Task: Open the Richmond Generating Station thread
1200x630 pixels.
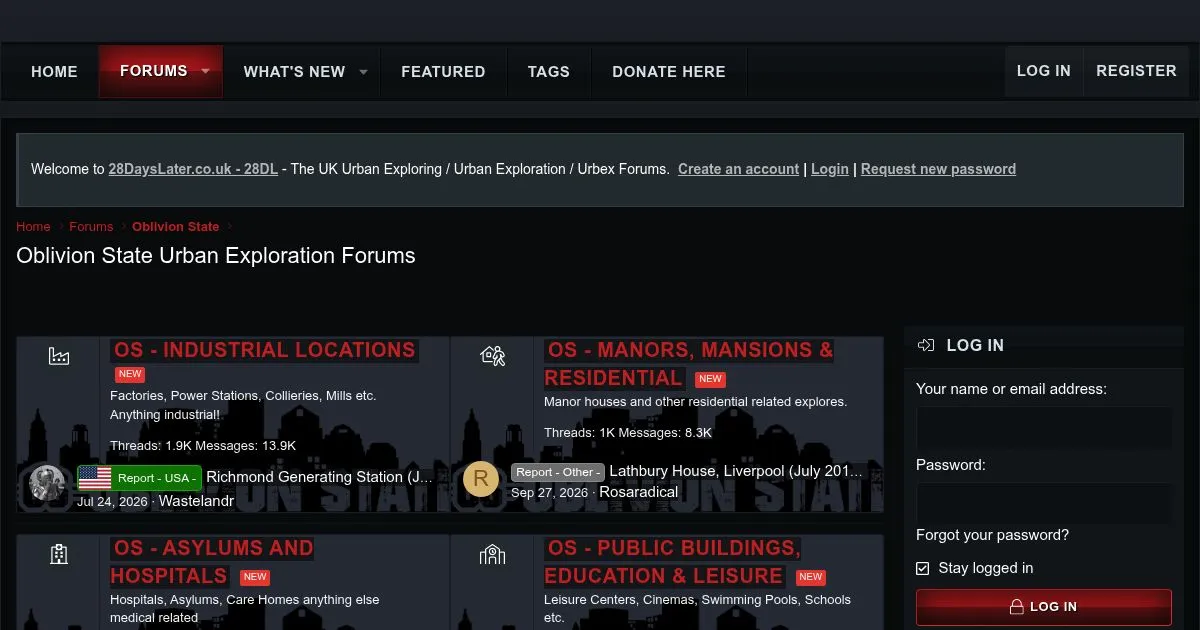Action: (x=320, y=478)
